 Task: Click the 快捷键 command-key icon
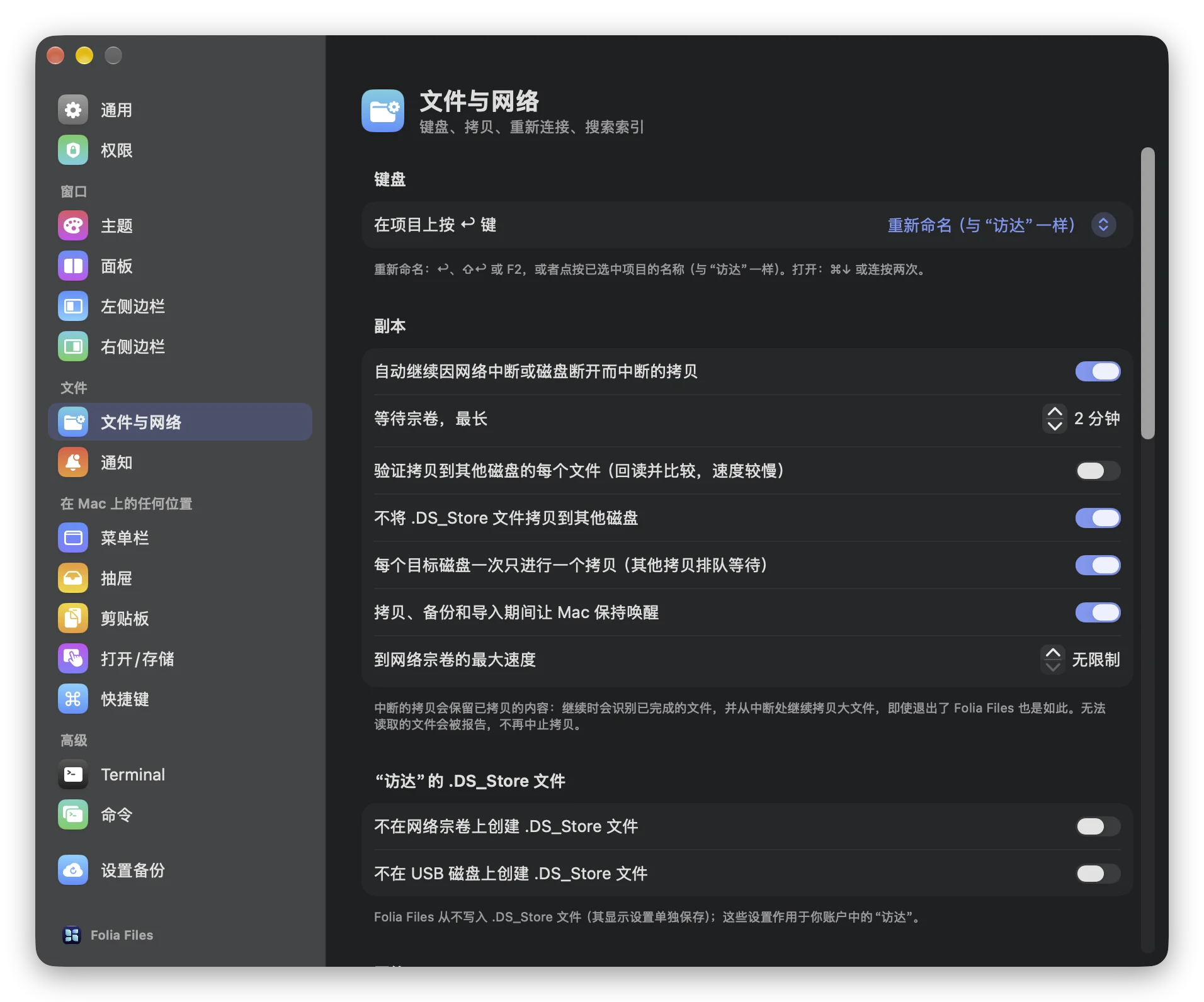click(73, 699)
